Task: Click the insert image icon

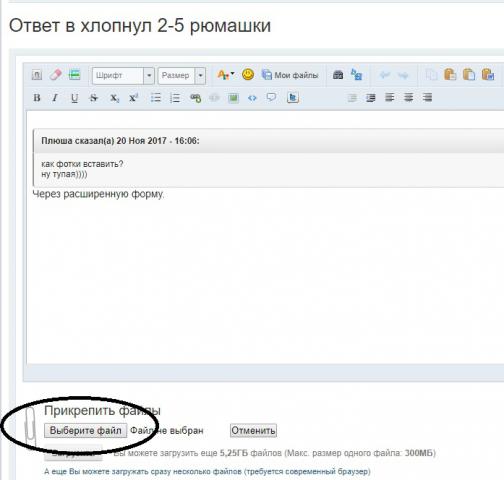Action: coord(233,98)
